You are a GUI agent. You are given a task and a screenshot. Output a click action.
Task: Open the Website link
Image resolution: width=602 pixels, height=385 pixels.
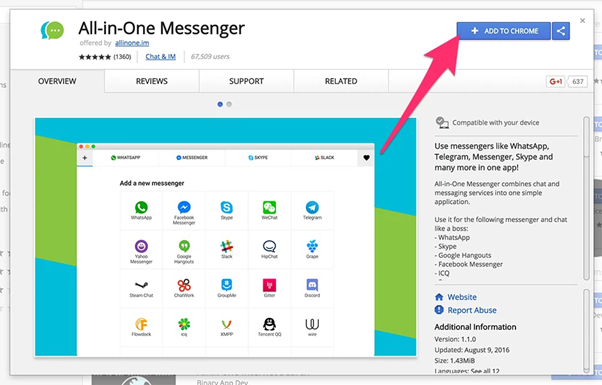462,297
